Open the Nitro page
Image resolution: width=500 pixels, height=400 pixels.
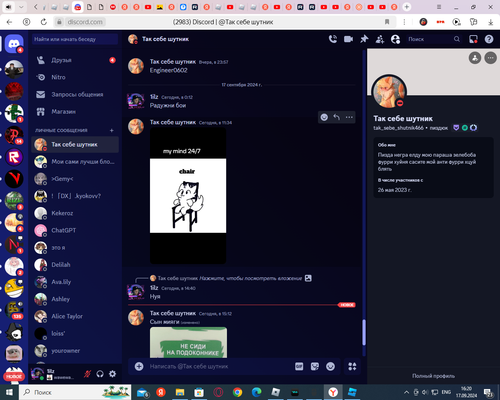(x=75, y=77)
